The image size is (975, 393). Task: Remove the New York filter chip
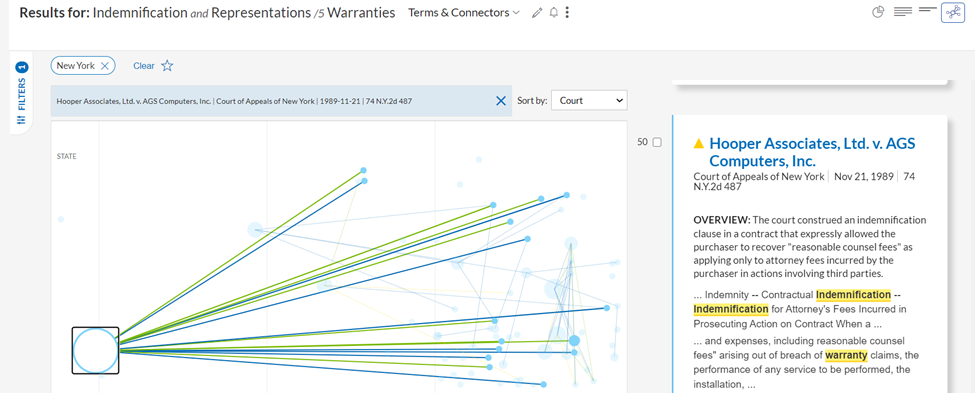point(104,65)
